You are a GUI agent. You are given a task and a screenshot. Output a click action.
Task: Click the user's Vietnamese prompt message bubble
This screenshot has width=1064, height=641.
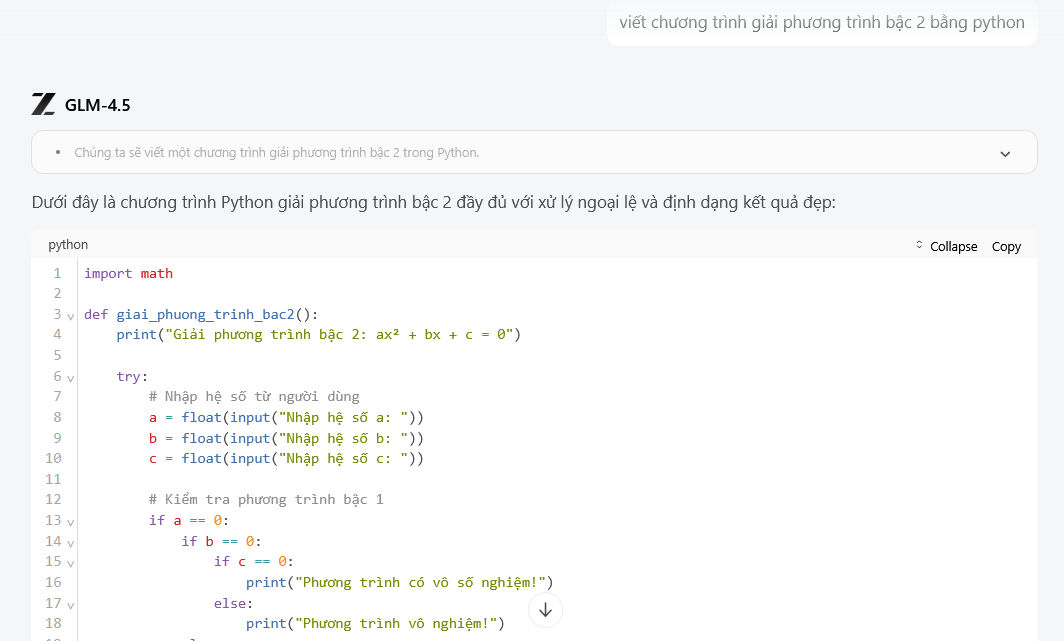[x=821, y=22]
